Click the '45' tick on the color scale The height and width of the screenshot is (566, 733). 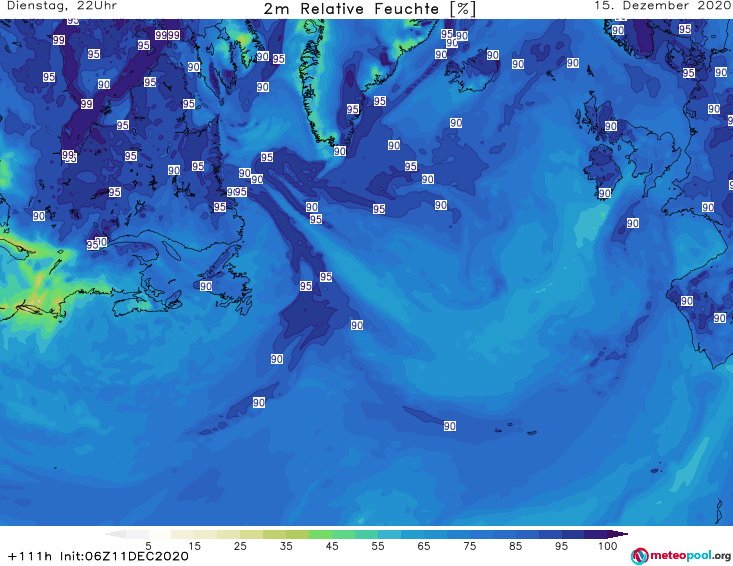coord(332,546)
